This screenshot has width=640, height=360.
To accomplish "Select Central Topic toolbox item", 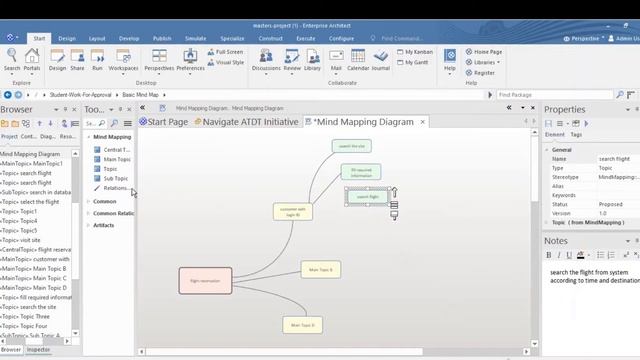I will 112,150.
